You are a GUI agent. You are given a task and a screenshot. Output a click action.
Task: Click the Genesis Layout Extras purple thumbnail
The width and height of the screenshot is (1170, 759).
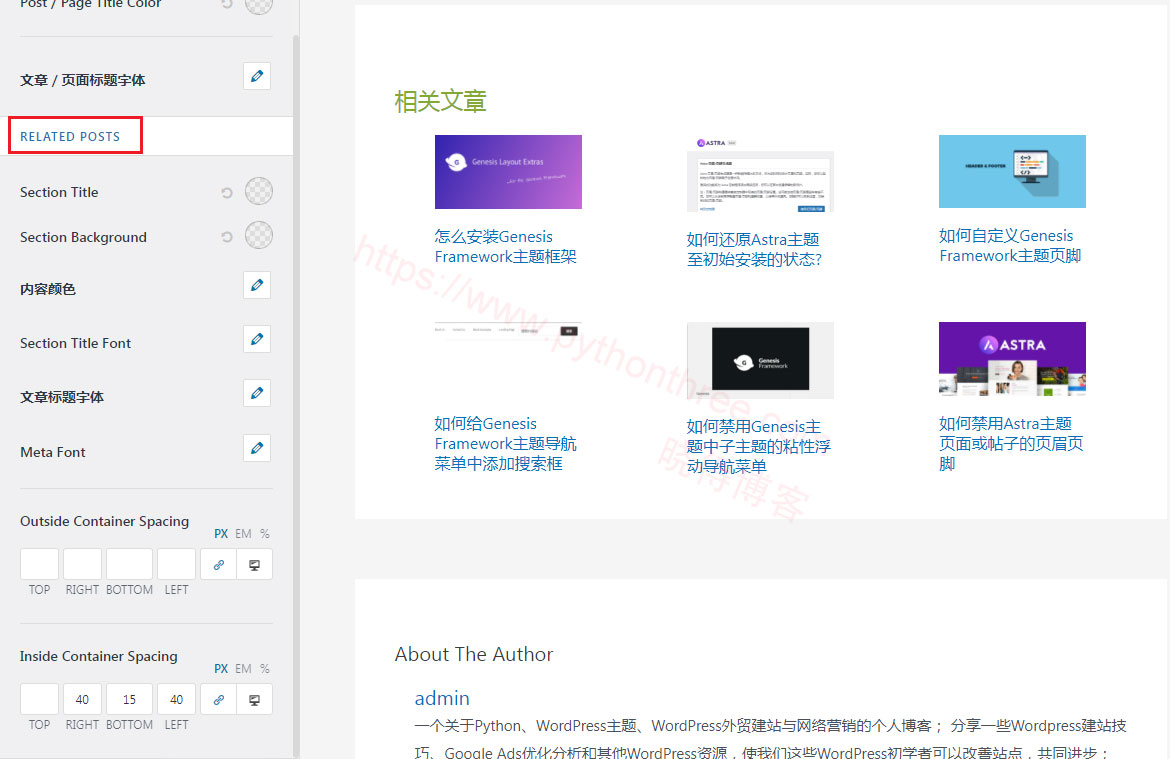tap(508, 172)
